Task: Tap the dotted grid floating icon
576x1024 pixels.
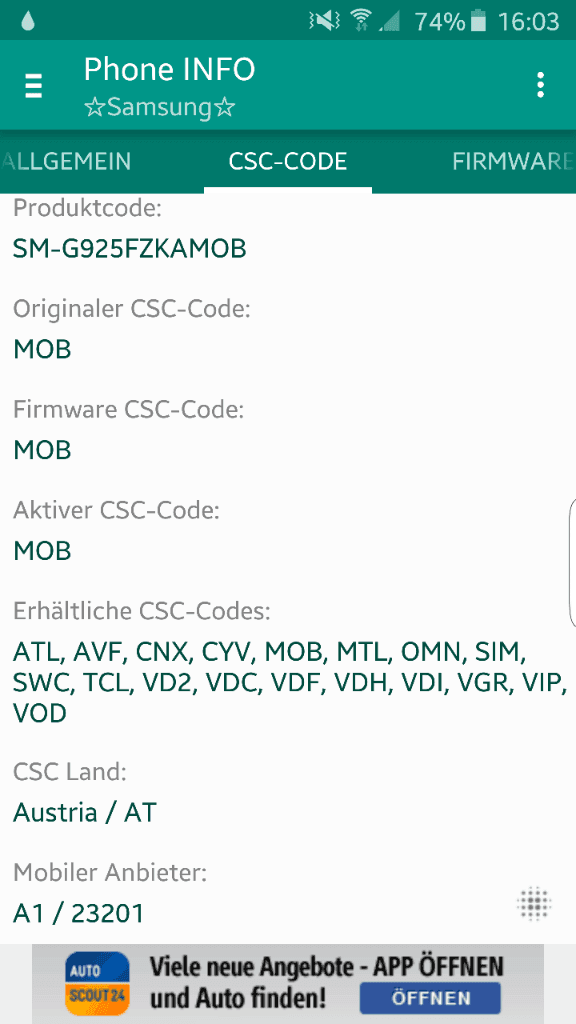Action: [x=534, y=904]
